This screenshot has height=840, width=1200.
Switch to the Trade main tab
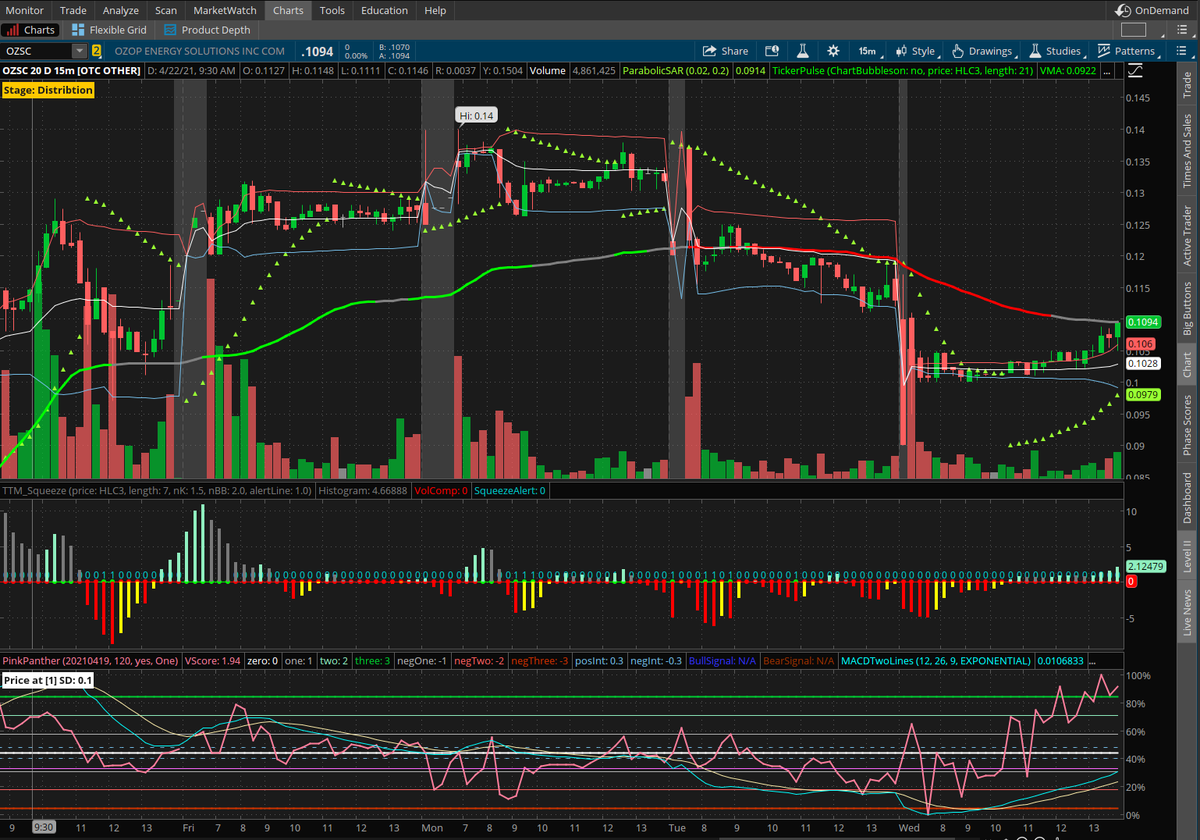(x=73, y=10)
